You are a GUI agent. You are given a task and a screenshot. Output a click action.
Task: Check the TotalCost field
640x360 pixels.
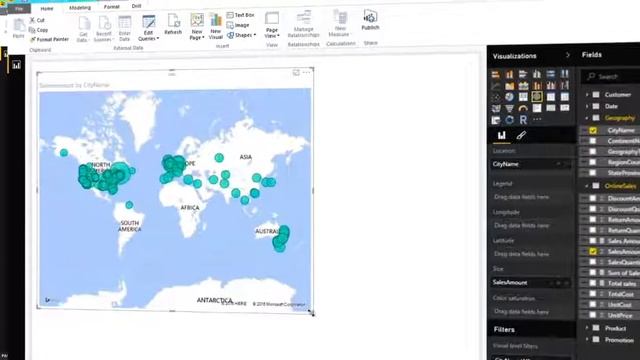point(593,294)
